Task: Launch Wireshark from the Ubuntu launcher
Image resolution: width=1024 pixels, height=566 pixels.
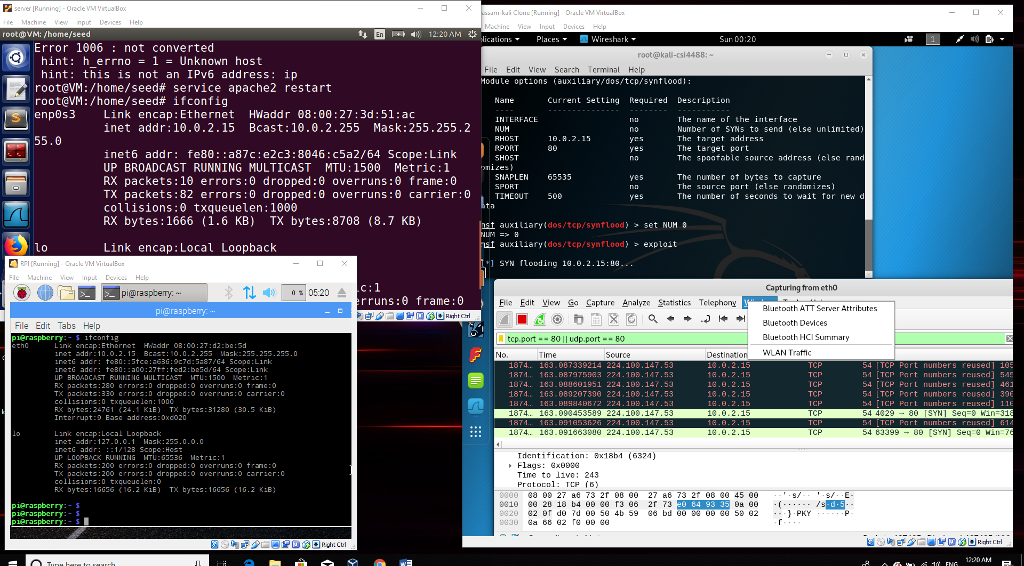Action: point(15,213)
